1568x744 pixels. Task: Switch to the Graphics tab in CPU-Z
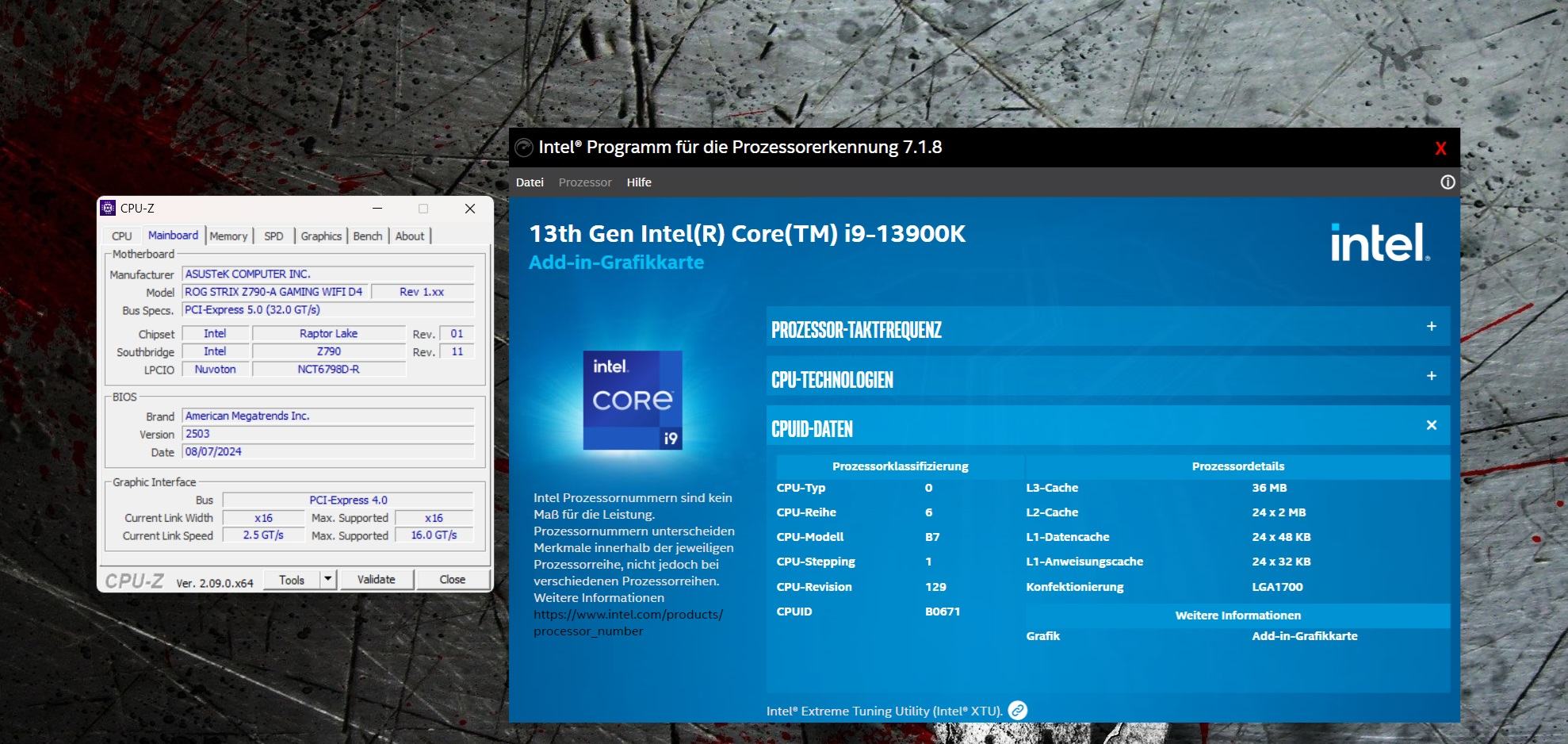(321, 236)
